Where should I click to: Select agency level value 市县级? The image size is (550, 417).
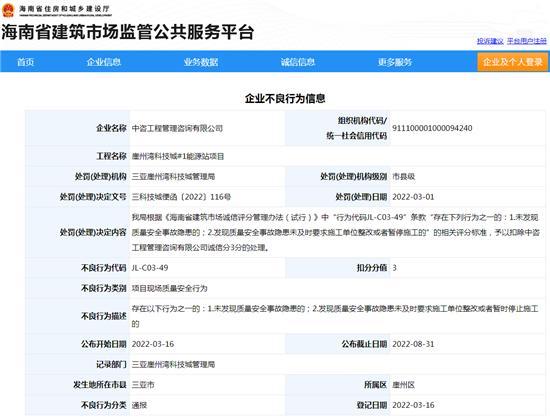coord(404,177)
